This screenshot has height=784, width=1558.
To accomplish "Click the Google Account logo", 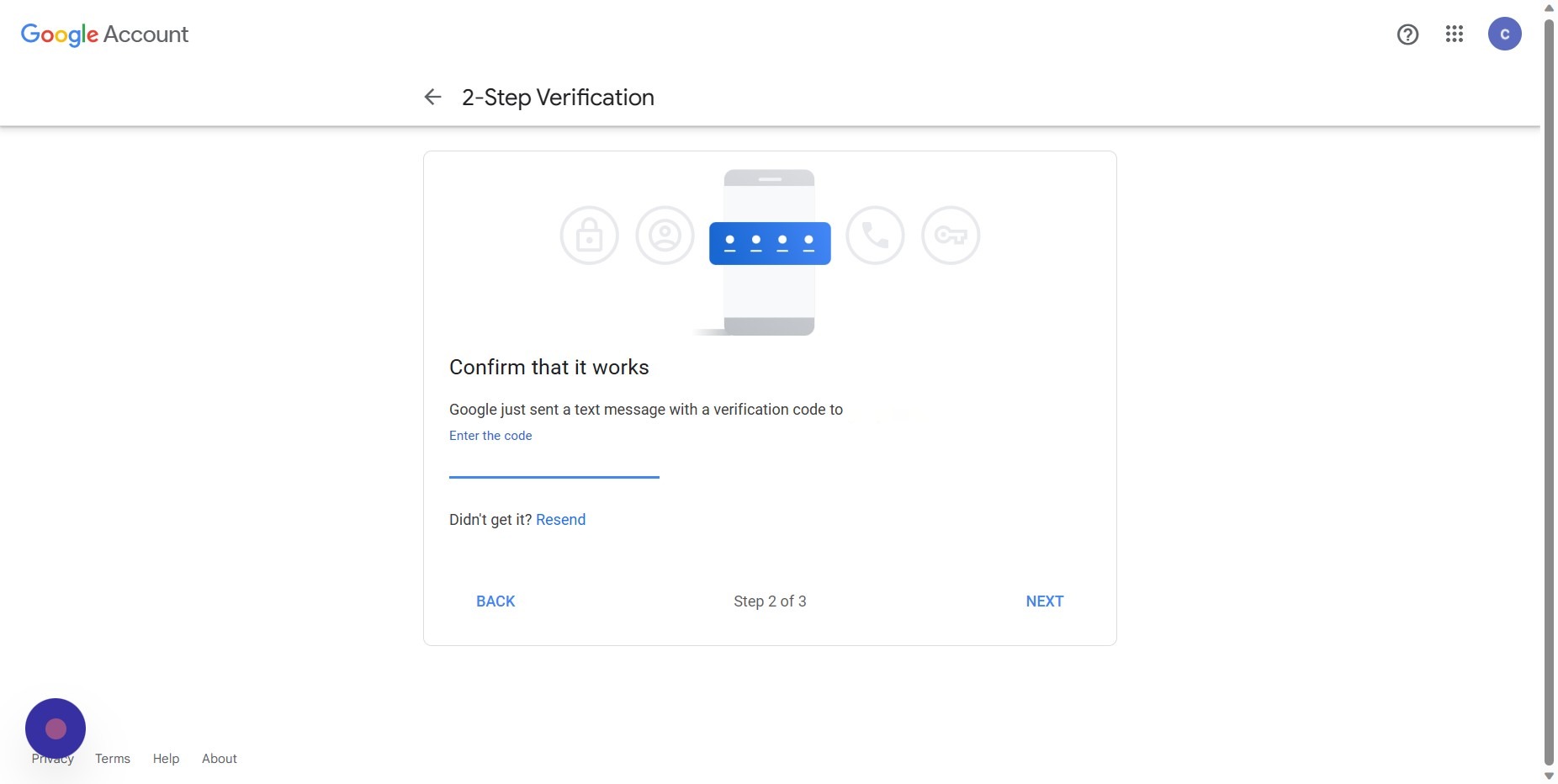I will [104, 34].
